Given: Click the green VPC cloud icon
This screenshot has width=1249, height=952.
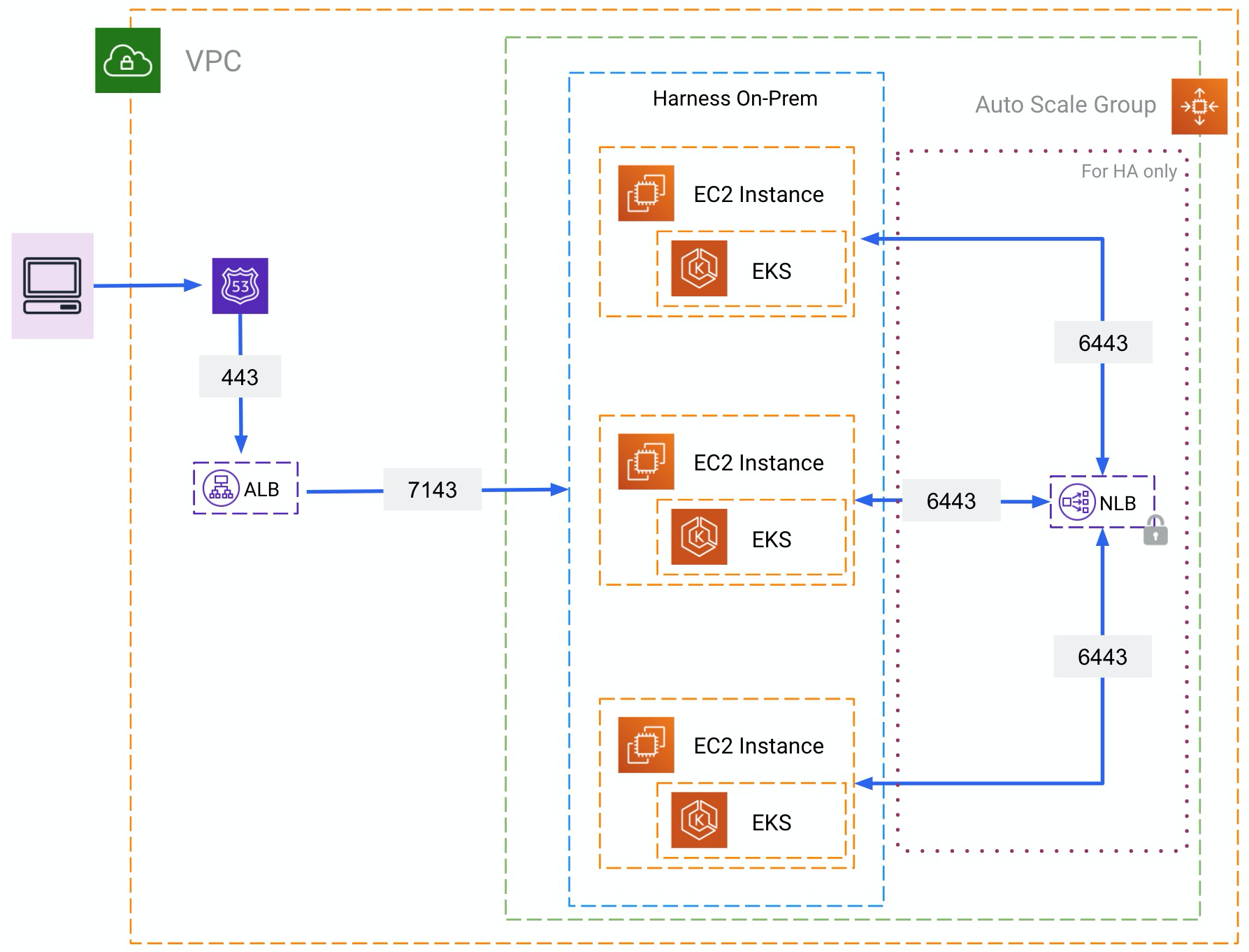Looking at the screenshot, I should pos(128,61).
